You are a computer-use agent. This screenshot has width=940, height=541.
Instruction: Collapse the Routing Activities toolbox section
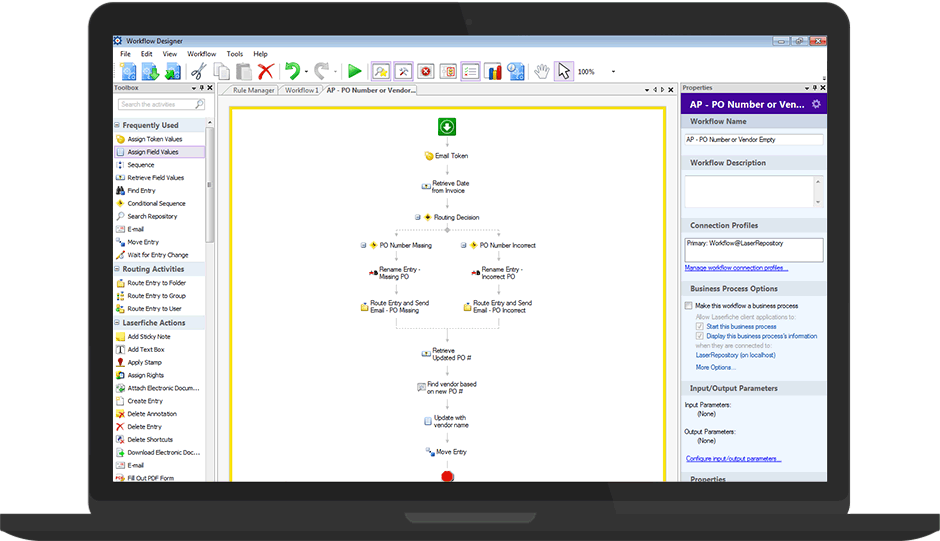click(x=117, y=269)
